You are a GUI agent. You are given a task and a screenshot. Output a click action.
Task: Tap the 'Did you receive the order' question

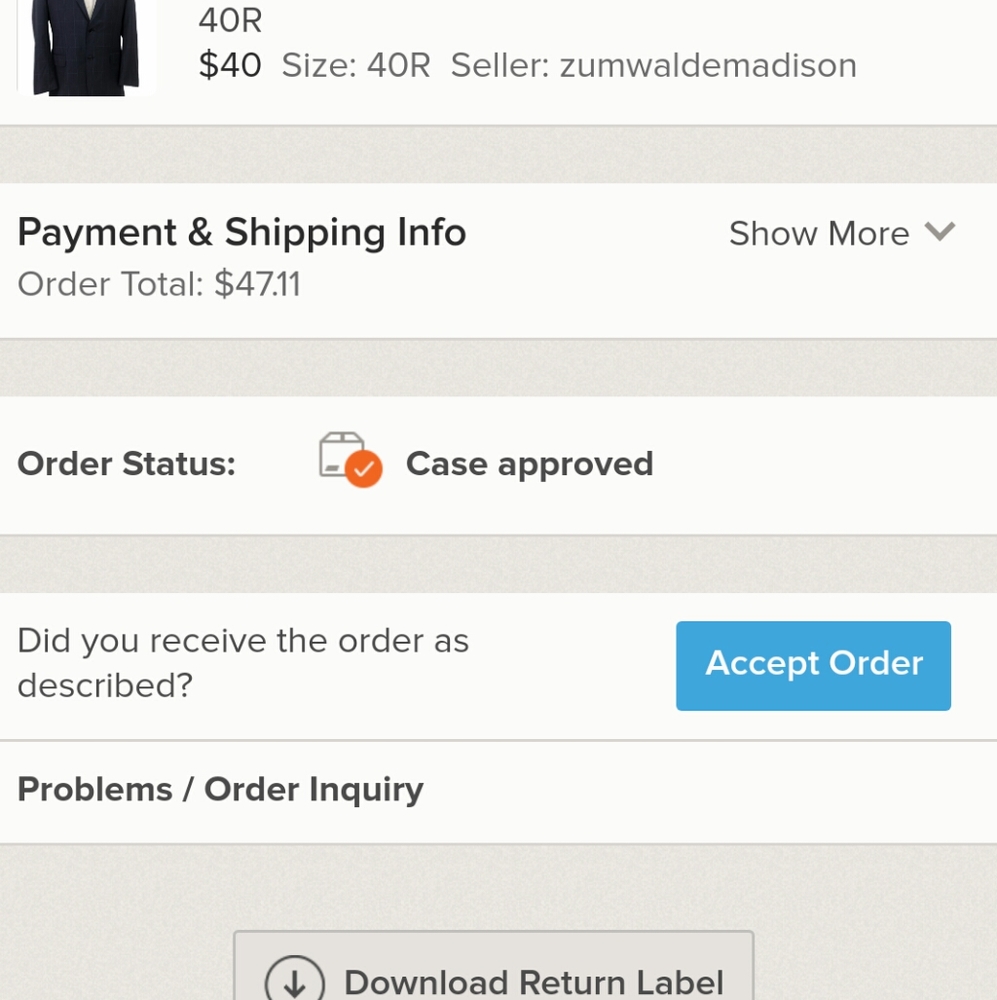pos(243,663)
